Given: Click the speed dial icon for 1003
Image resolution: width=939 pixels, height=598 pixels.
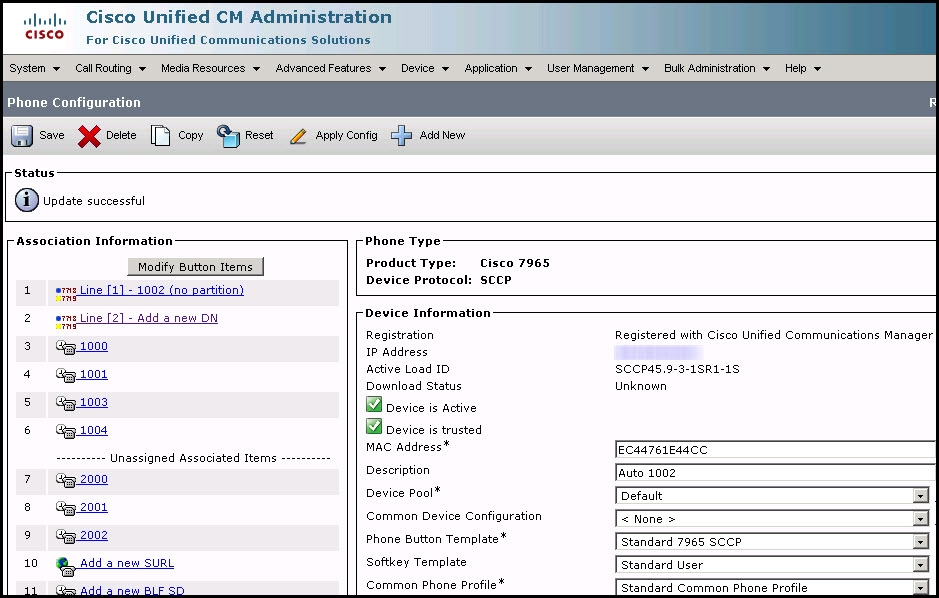Looking at the screenshot, I should pos(66,403).
